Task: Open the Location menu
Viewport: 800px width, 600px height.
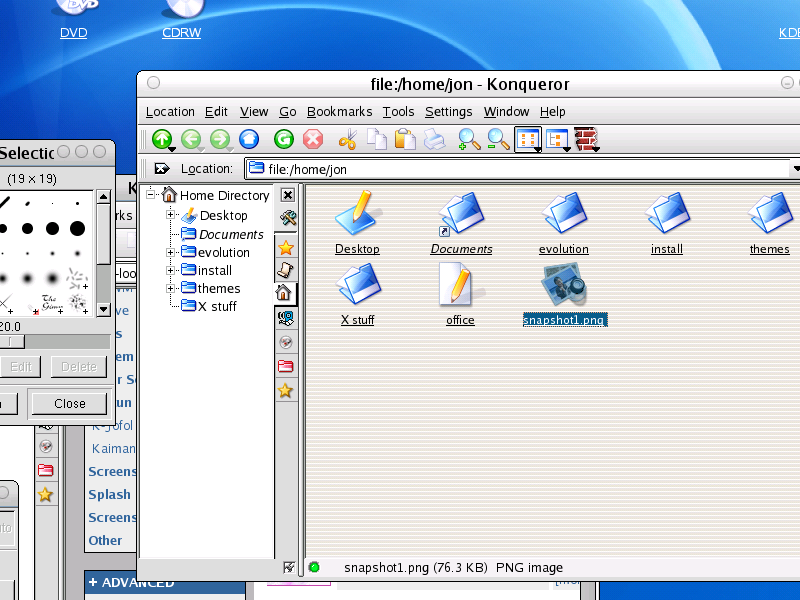Action: [170, 111]
